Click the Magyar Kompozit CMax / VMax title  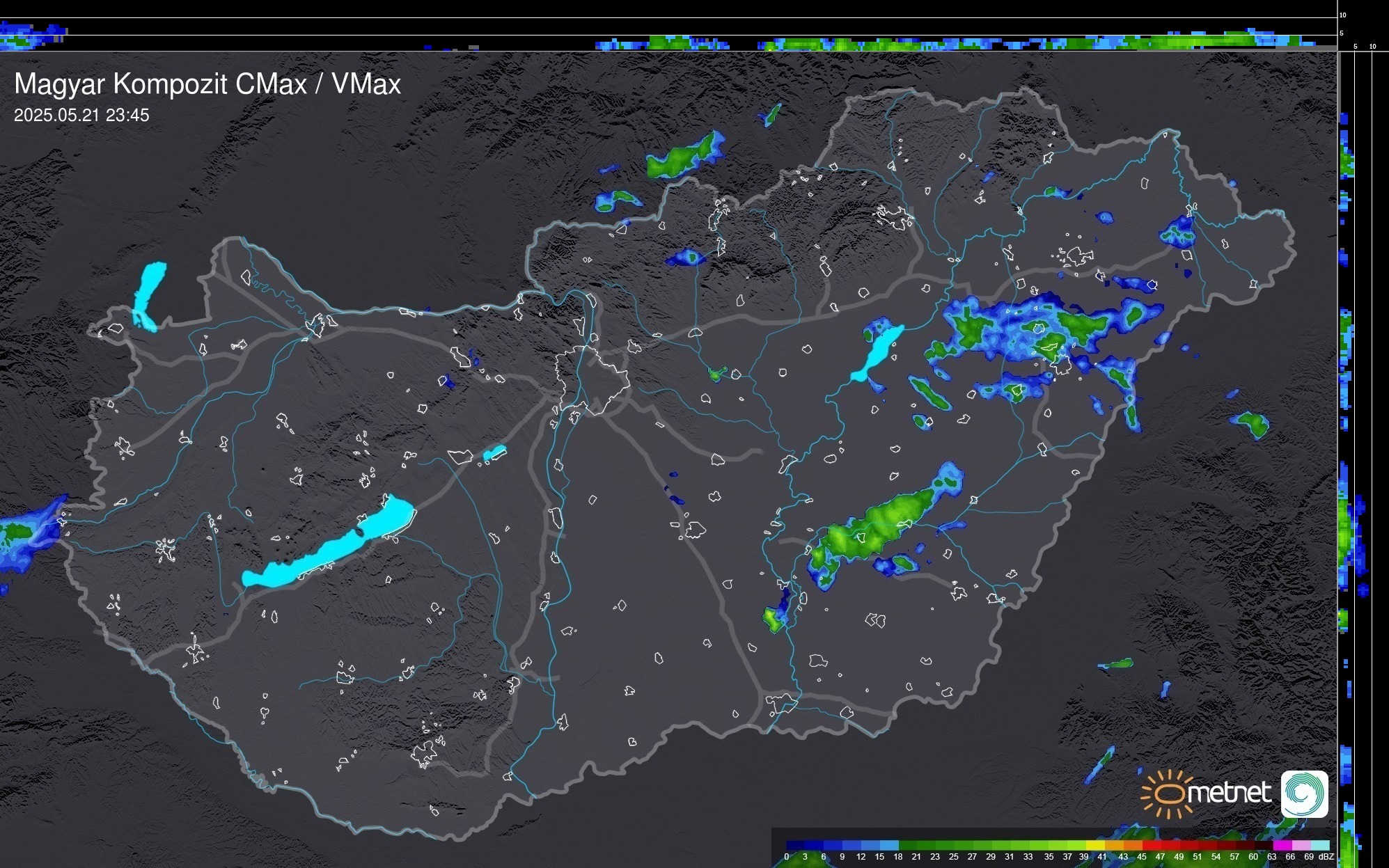[207, 84]
